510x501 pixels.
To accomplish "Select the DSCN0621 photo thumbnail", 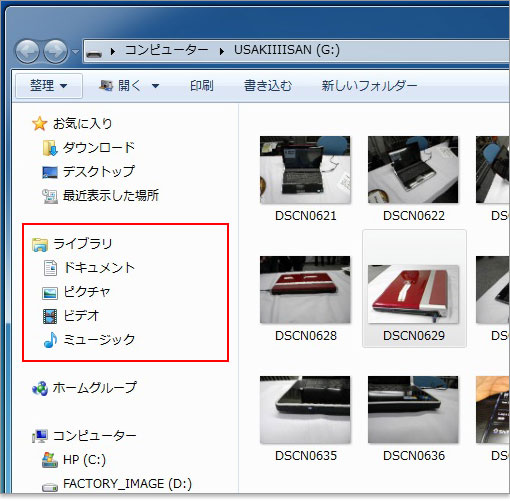I will pyautogui.click(x=305, y=170).
